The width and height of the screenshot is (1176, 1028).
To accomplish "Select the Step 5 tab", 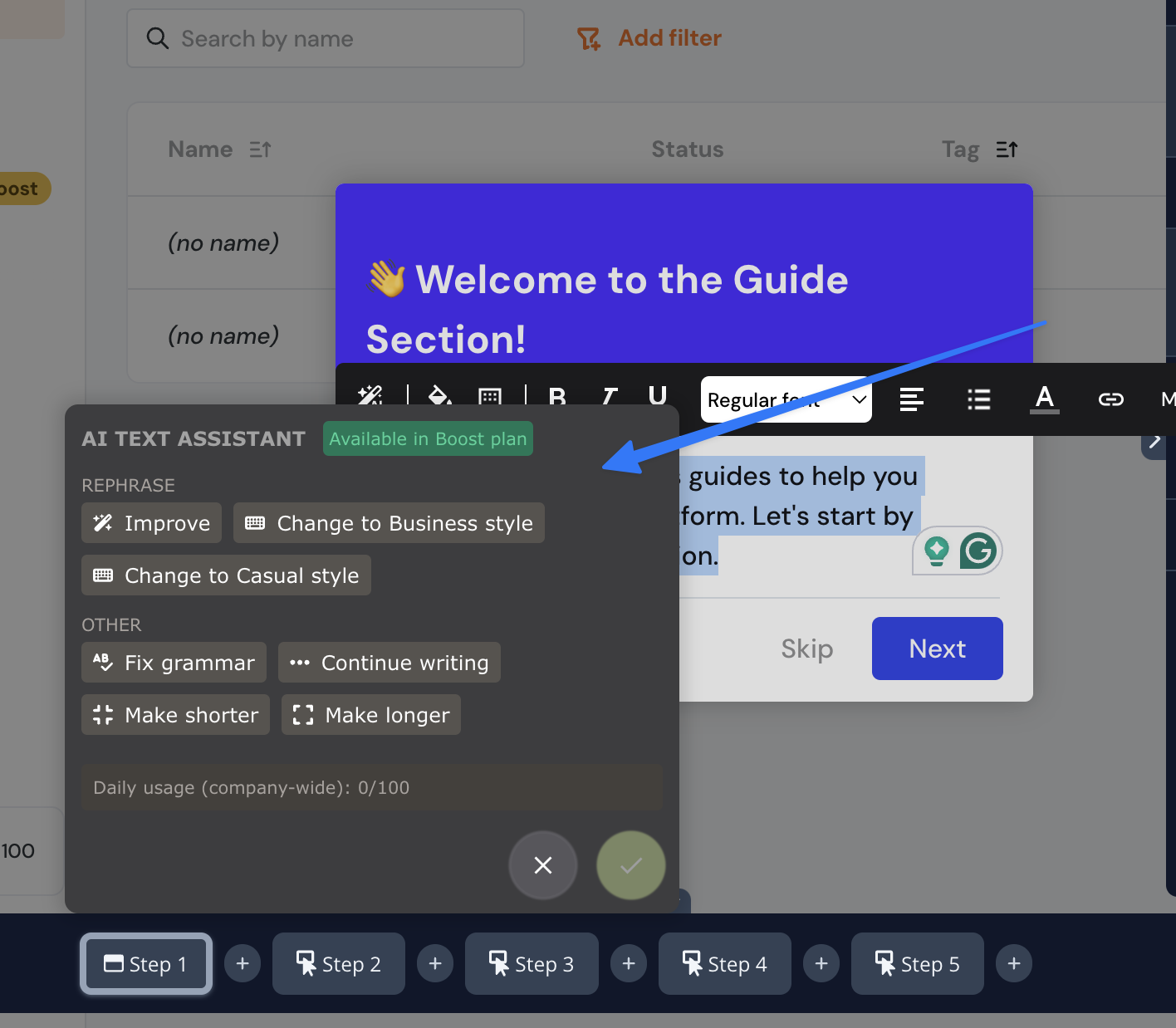I will pos(917,964).
